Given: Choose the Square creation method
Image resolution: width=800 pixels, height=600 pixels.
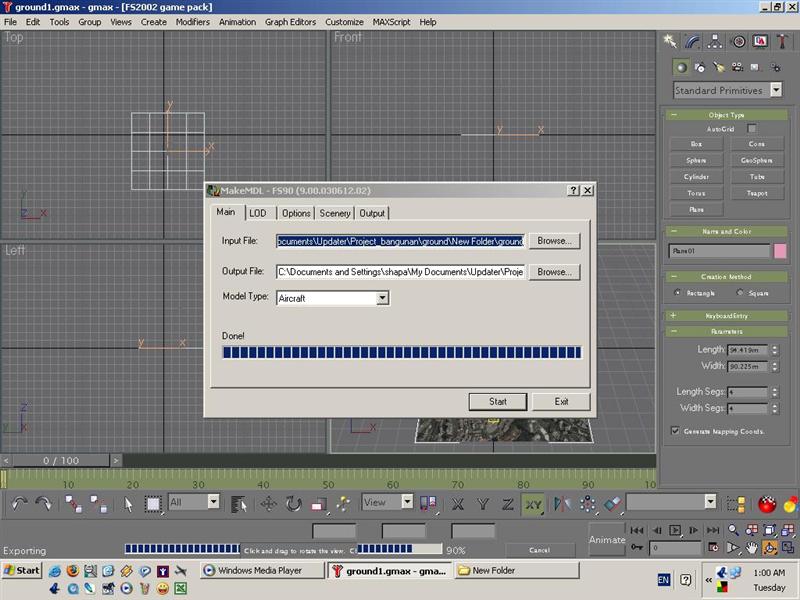Looking at the screenshot, I should (740, 293).
